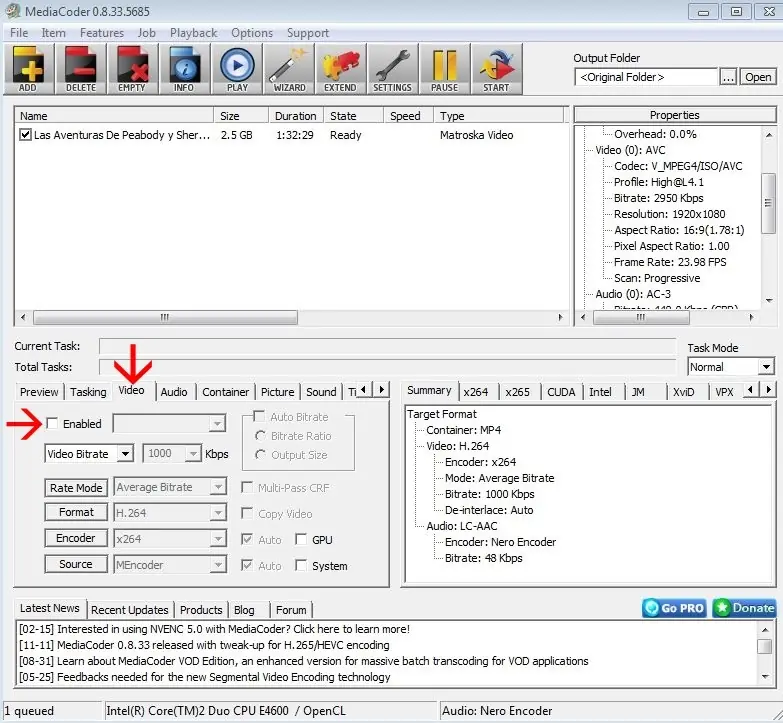Click the Rate Mode button
Screen dimensions: 783x723
(x=76, y=488)
